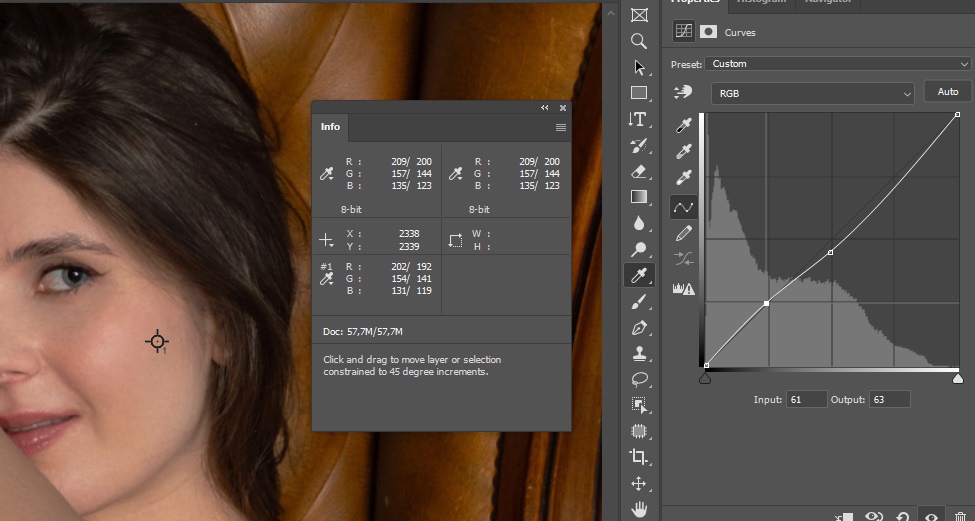Click view previous state eye icon

click(874, 515)
